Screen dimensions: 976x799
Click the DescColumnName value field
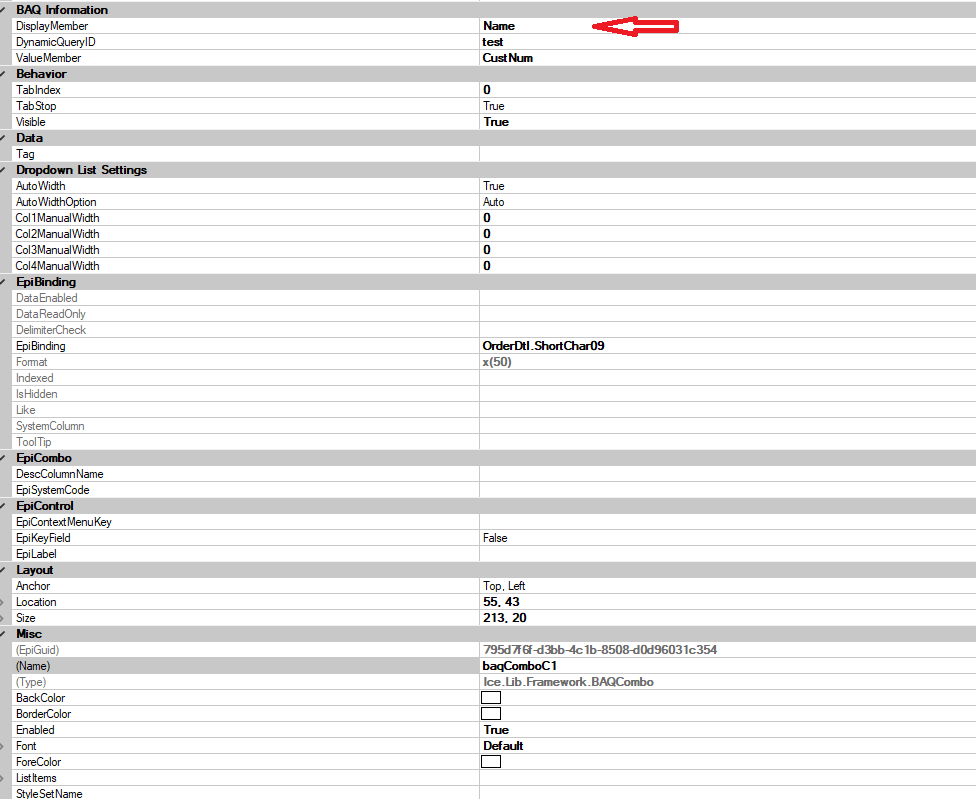point(728,474)
